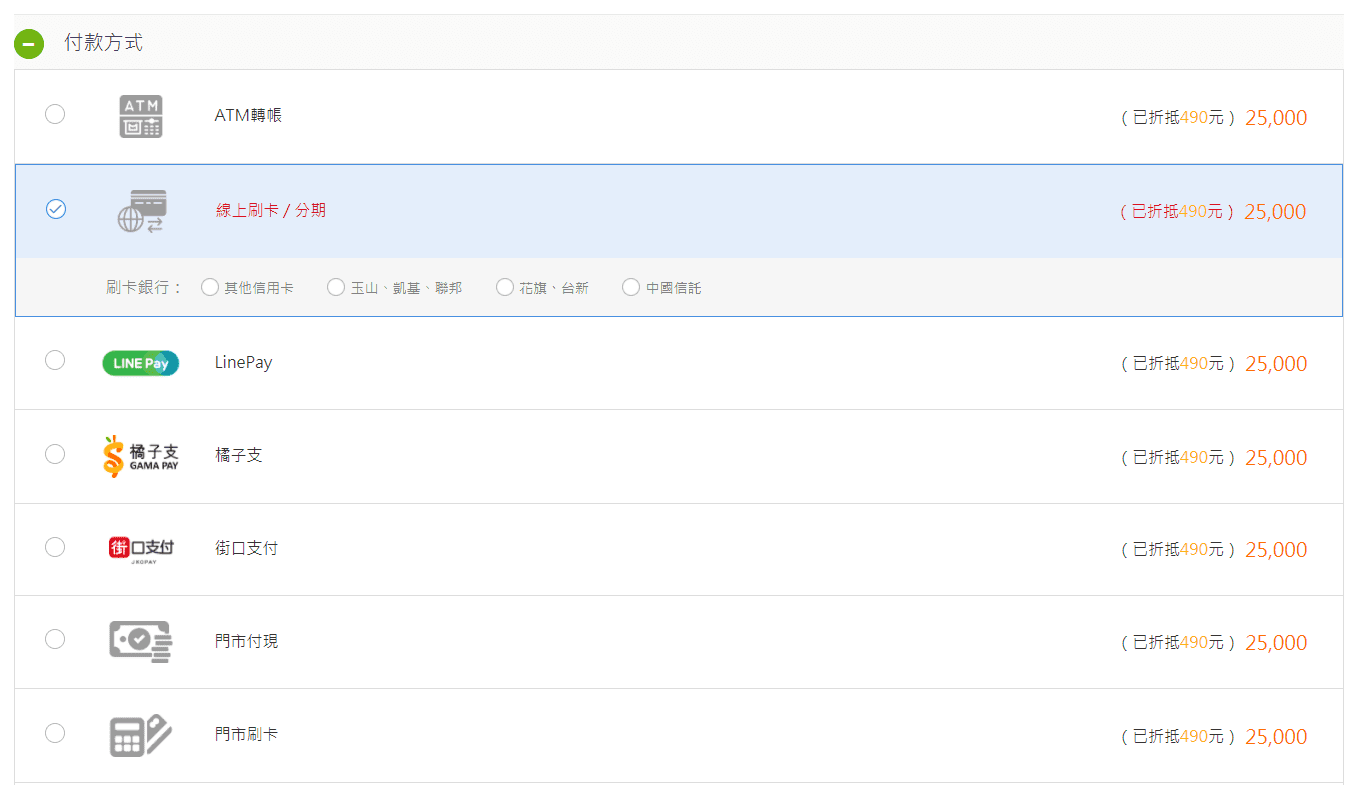
Task: Choose 花旗、台新 bank option
Action: [505, 288]
